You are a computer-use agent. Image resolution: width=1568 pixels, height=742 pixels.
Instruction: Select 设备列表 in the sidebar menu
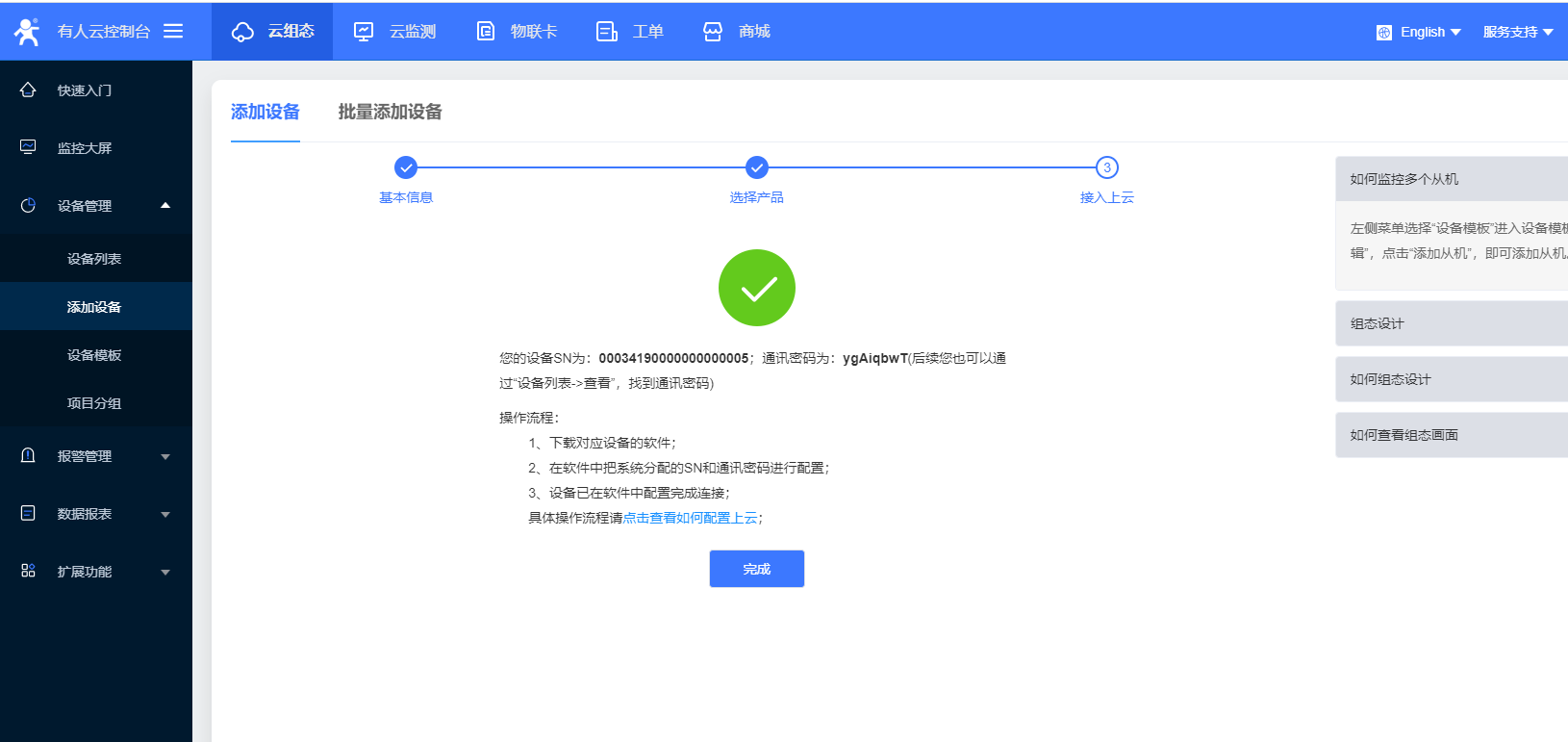94,259
